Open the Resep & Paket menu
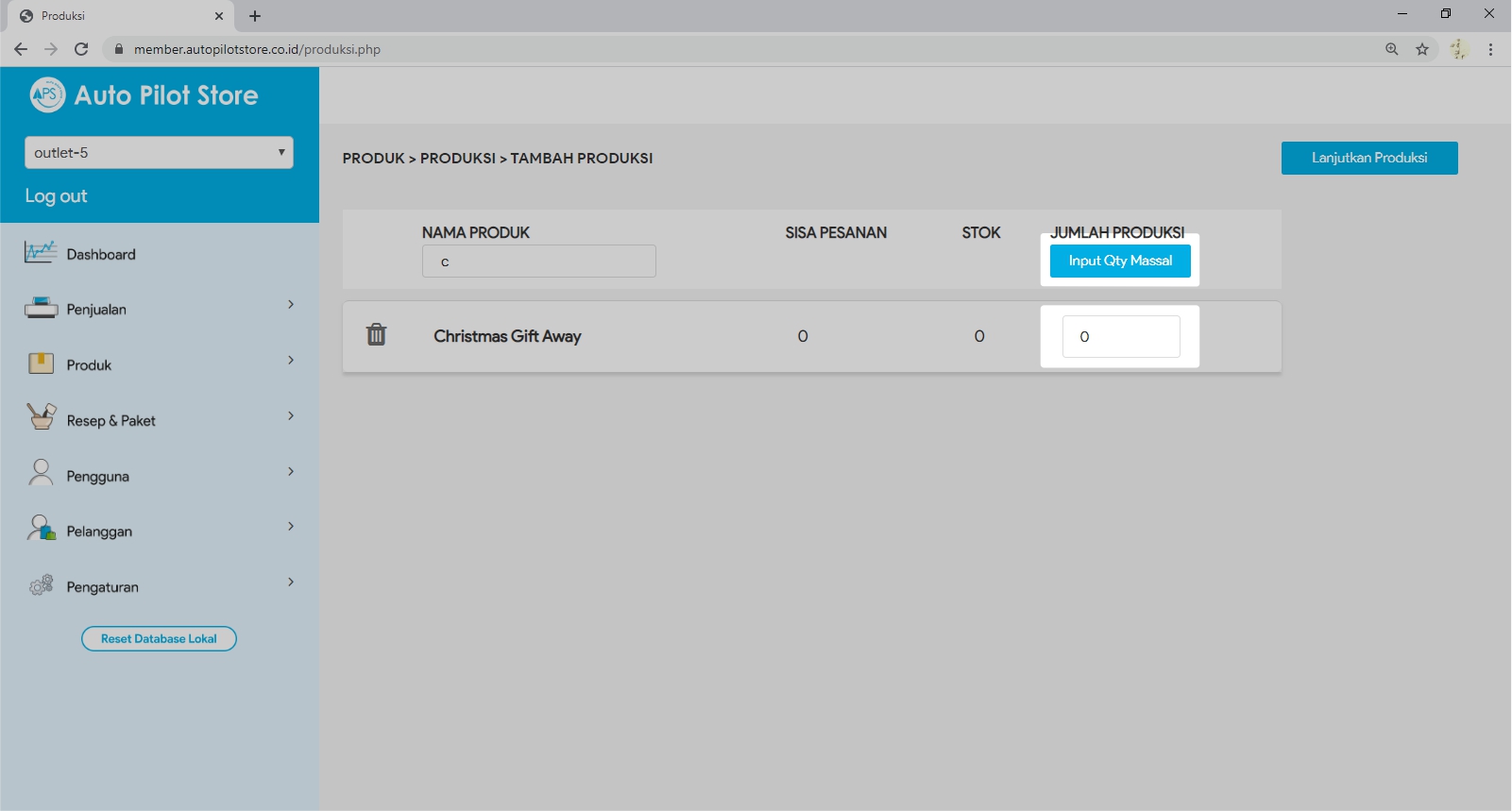 [x=111, y=421]
